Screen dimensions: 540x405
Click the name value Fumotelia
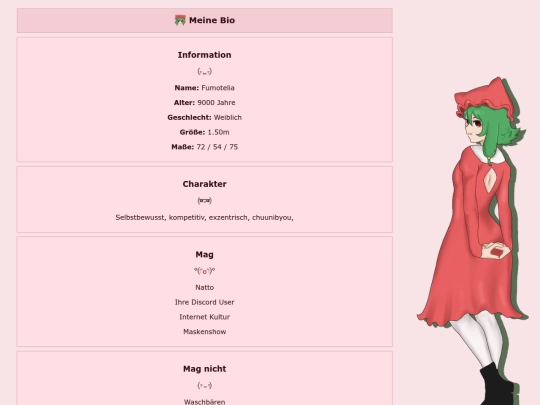[218, 88]
